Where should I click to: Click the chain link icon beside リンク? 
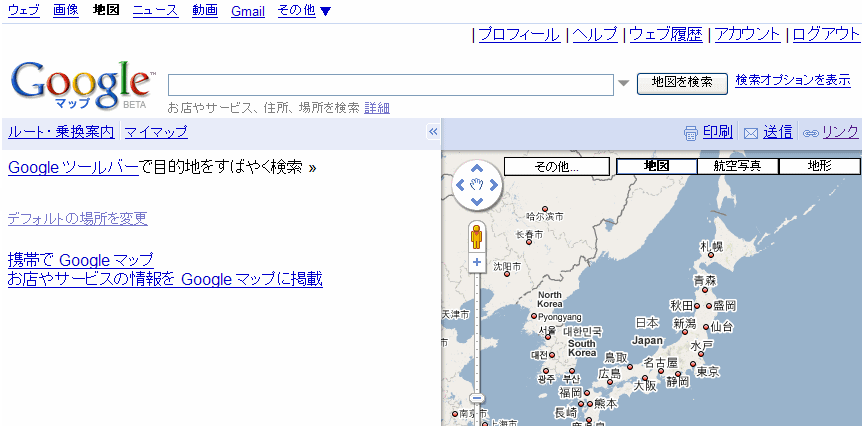[x=811, y=133]
